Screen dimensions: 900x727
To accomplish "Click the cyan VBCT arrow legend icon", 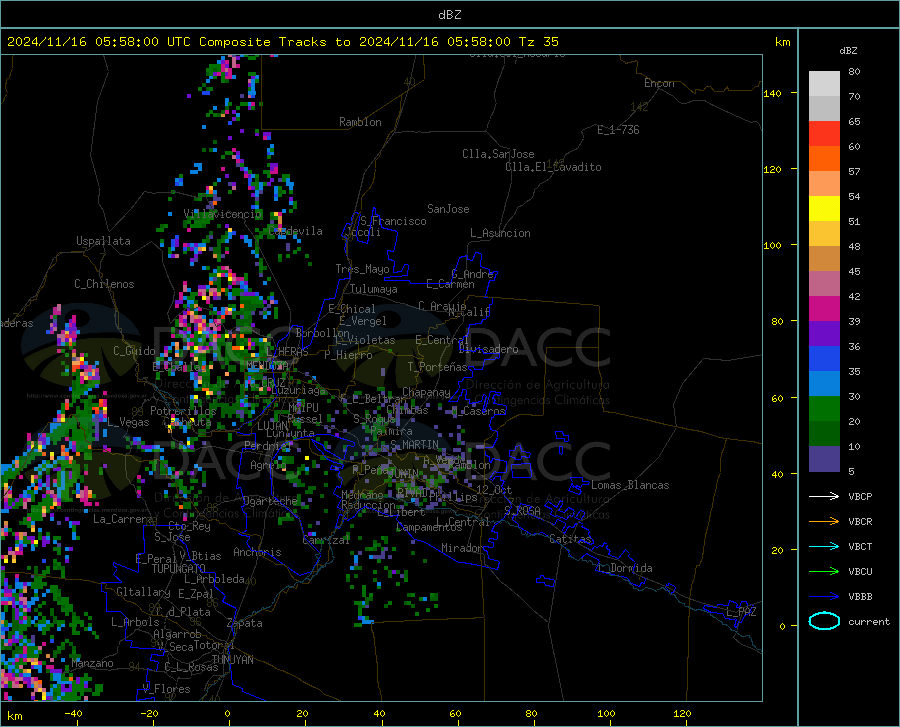I will click(x=824, y=546).
